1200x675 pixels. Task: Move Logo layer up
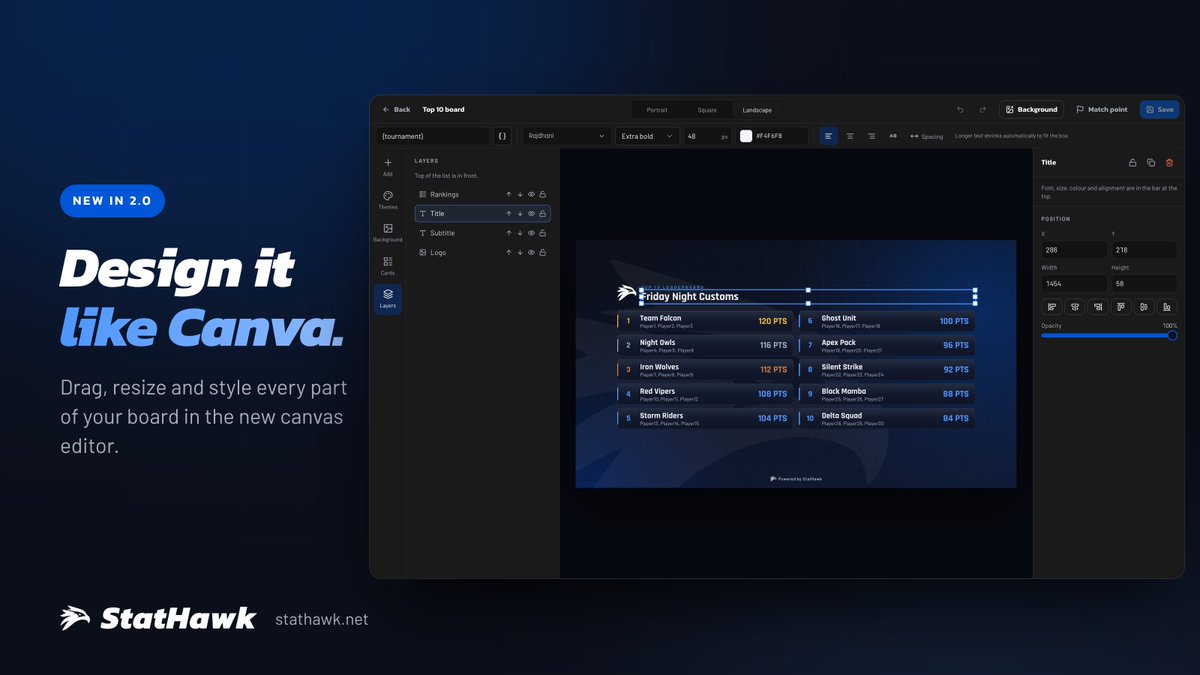pos(509,252)
